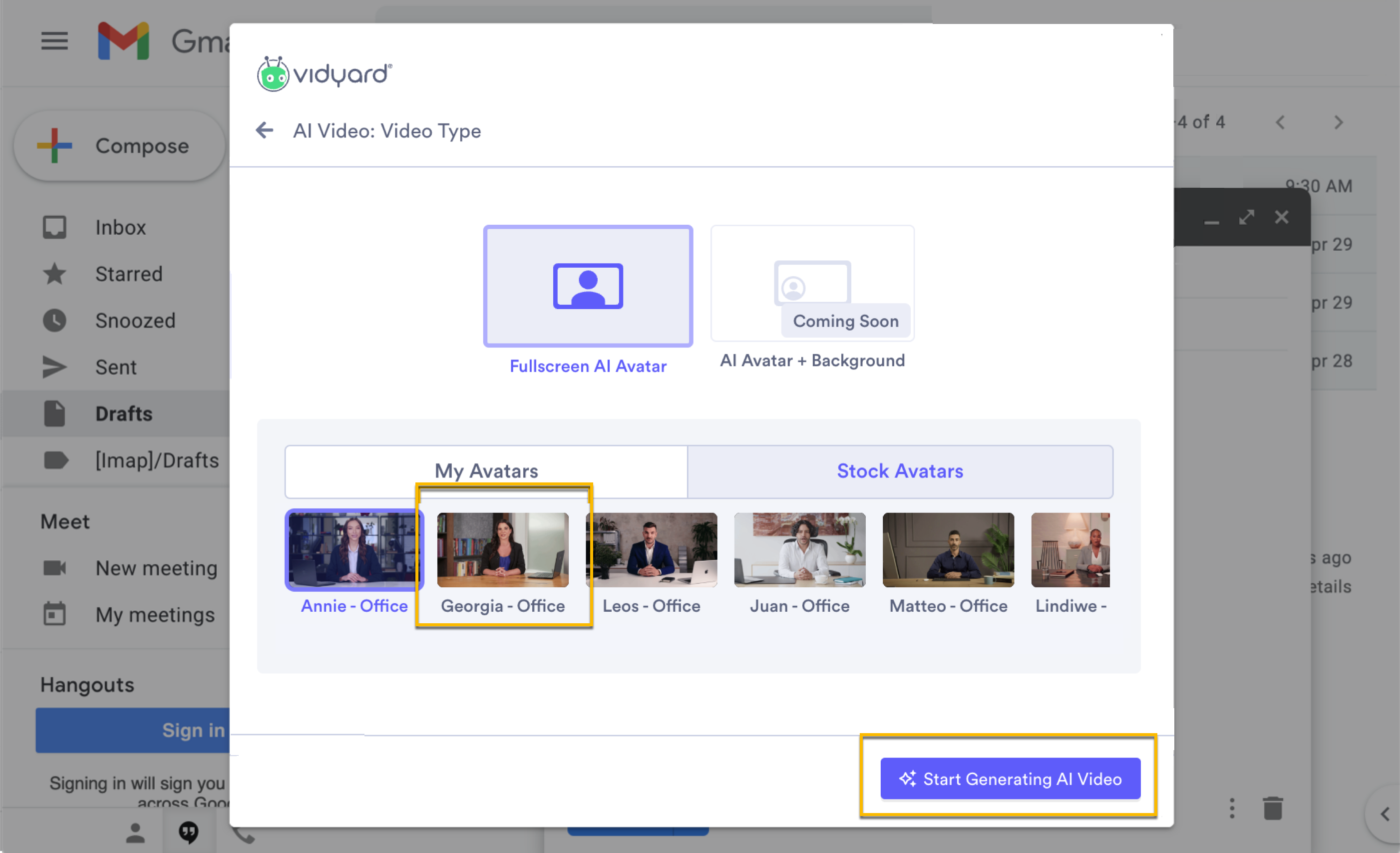Start a New meeting in Meet

coord(156,568)
